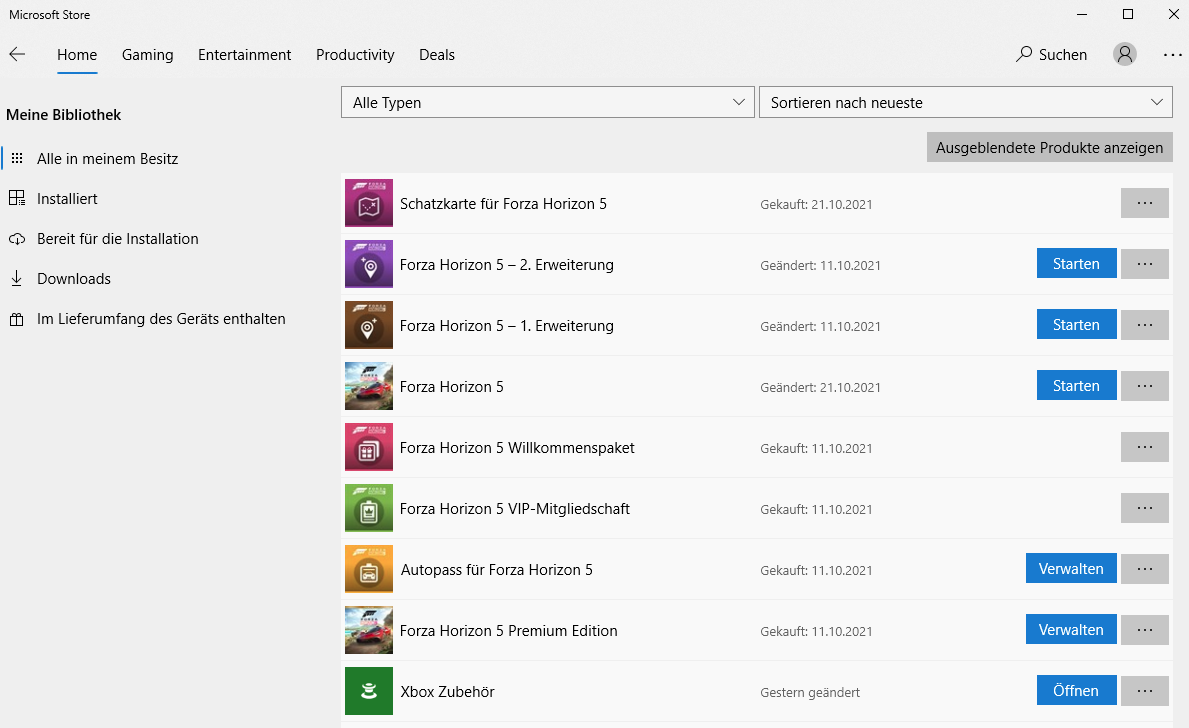The image size is (1189, 728).
Task: Click the Forza Horizon 5 – 1. Erweiterung icon
Action: tap(369, 325)
